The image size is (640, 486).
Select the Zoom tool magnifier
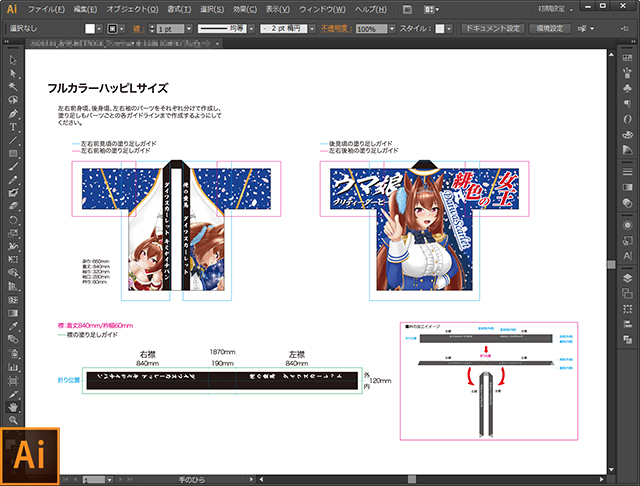pos(13,421)
